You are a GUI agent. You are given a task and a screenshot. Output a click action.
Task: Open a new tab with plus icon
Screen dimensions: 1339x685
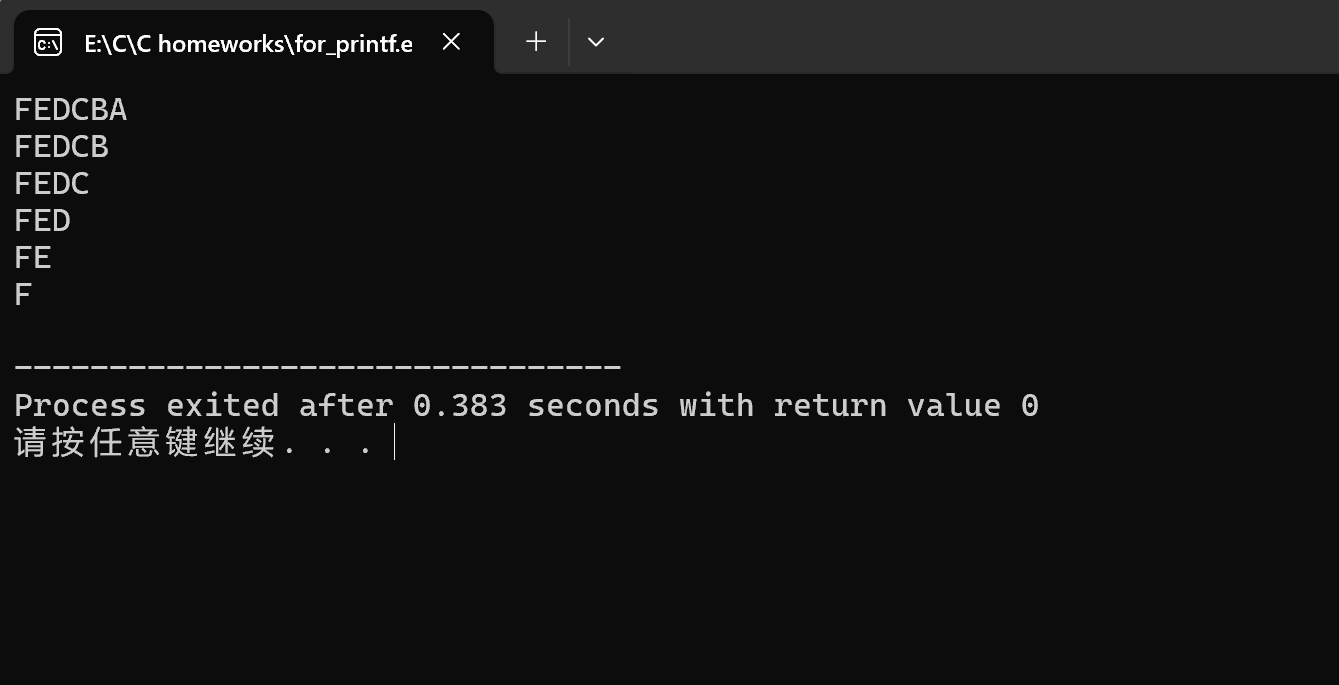pos(536,42)
